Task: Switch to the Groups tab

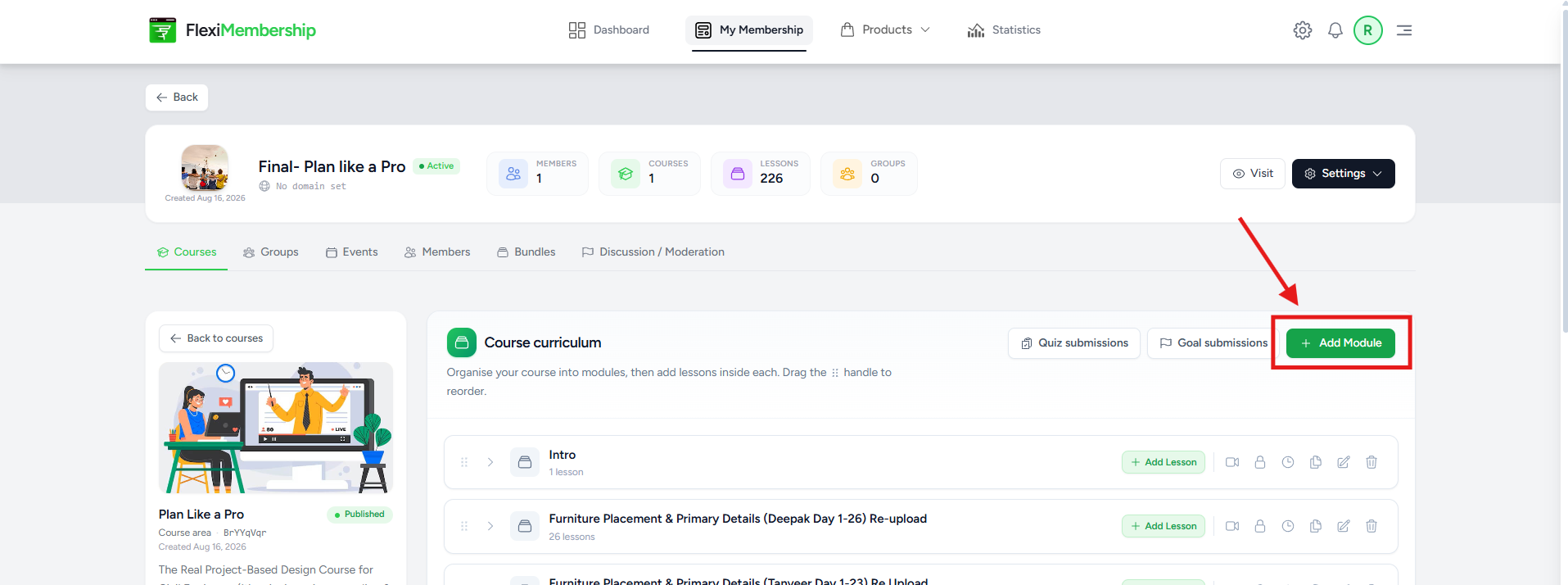Action: pos(271,252)
